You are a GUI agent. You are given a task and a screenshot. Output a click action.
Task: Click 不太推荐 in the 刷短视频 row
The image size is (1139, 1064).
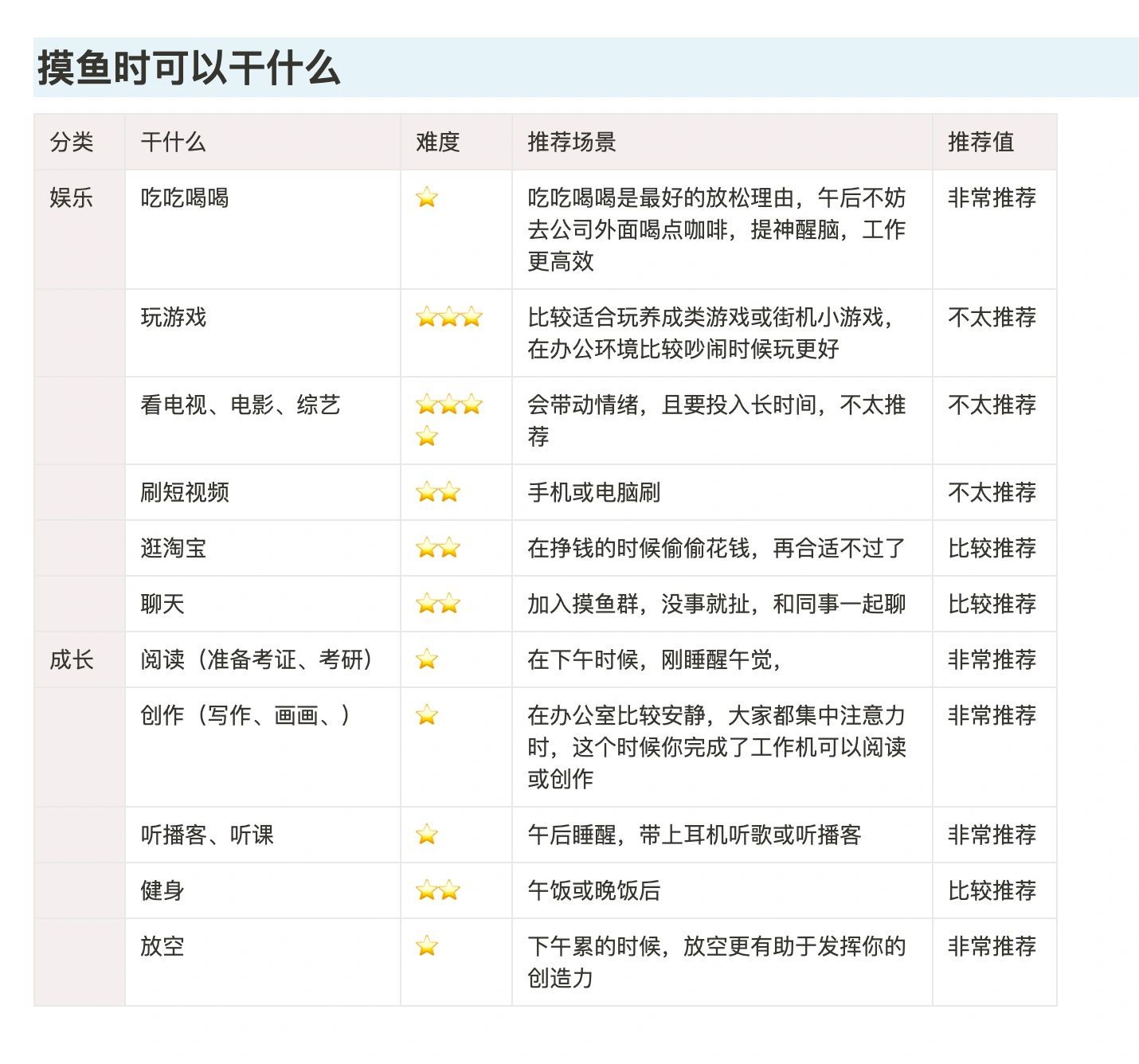coord(992,492)
